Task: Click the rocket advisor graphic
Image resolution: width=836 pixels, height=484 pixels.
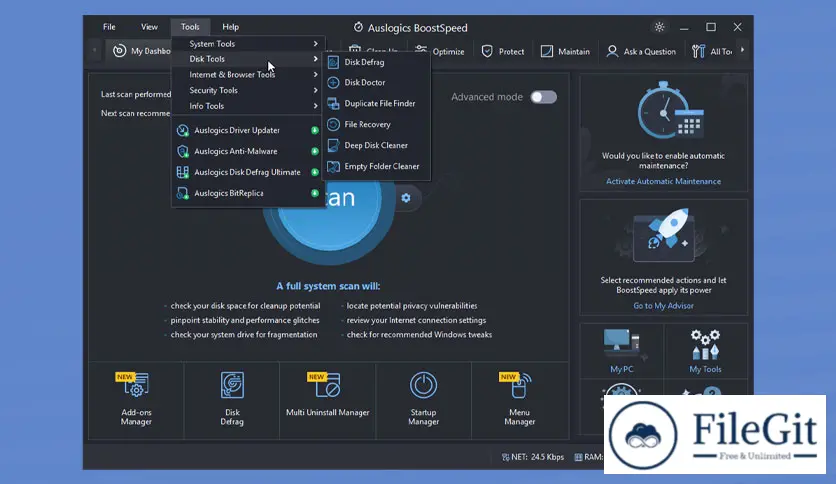Action: click(664, 235)
